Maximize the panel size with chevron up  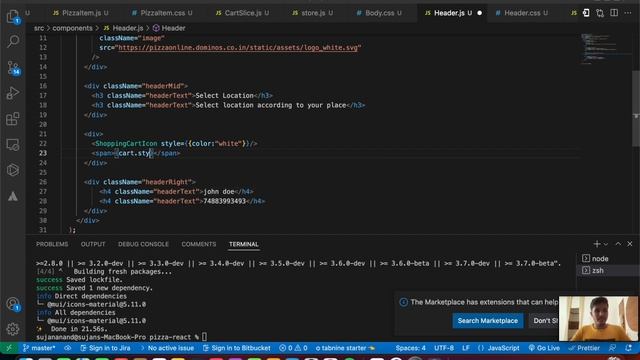(x=618, y=244)
